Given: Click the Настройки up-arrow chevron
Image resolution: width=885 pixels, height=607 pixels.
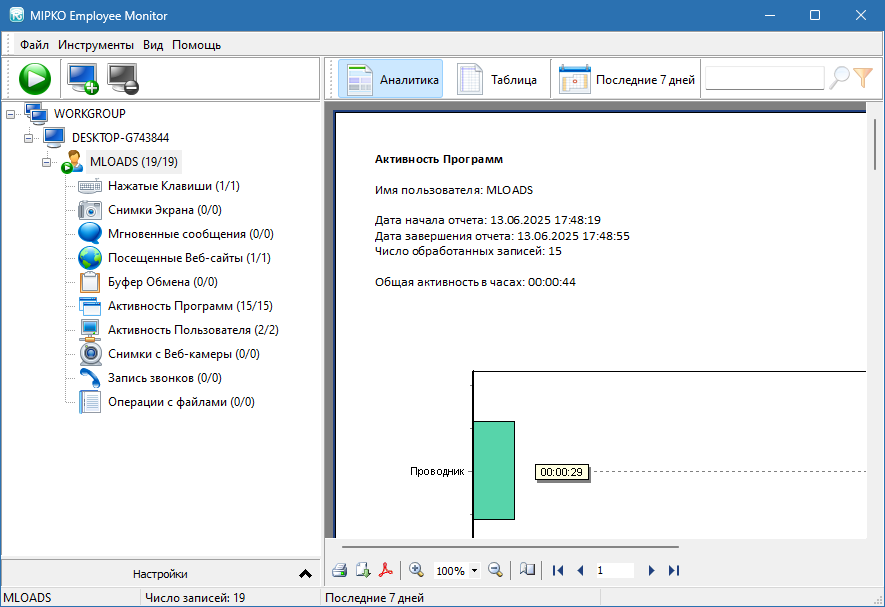Looking at the screenshot, I should [x=305, y=574].
